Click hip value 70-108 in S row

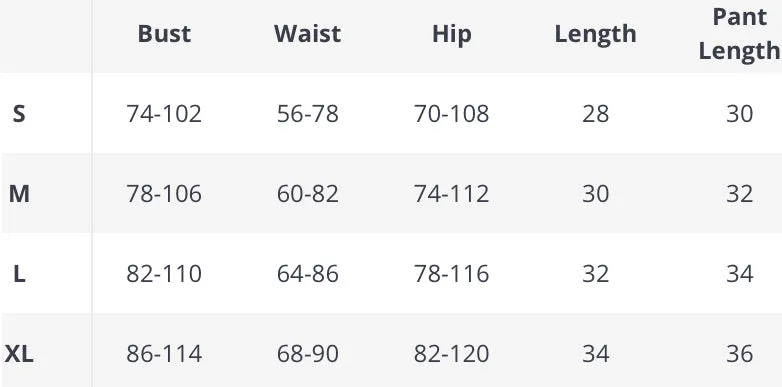click(451, 114)
